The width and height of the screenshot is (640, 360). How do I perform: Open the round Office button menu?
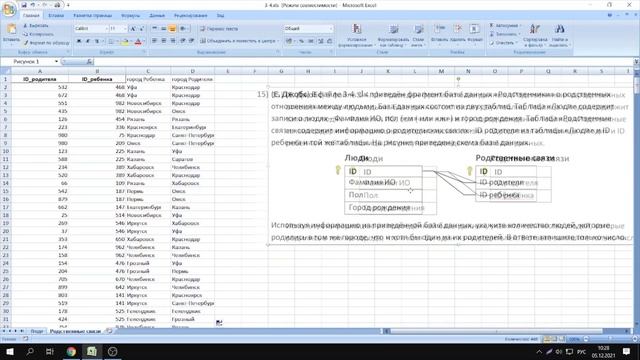[9, 9]
